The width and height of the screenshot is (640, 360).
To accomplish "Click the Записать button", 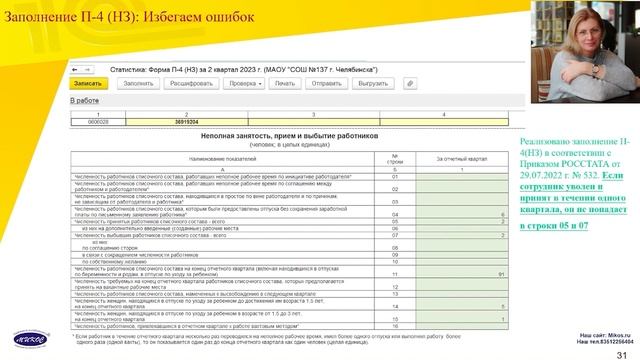I will pyautogui.click(x=89, y=84).
